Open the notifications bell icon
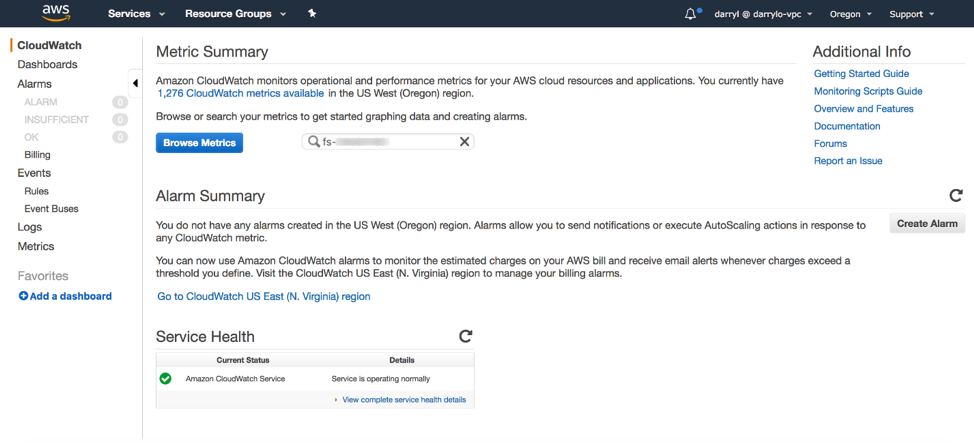This screenshot has height=443, width=974. coord(690,14)
